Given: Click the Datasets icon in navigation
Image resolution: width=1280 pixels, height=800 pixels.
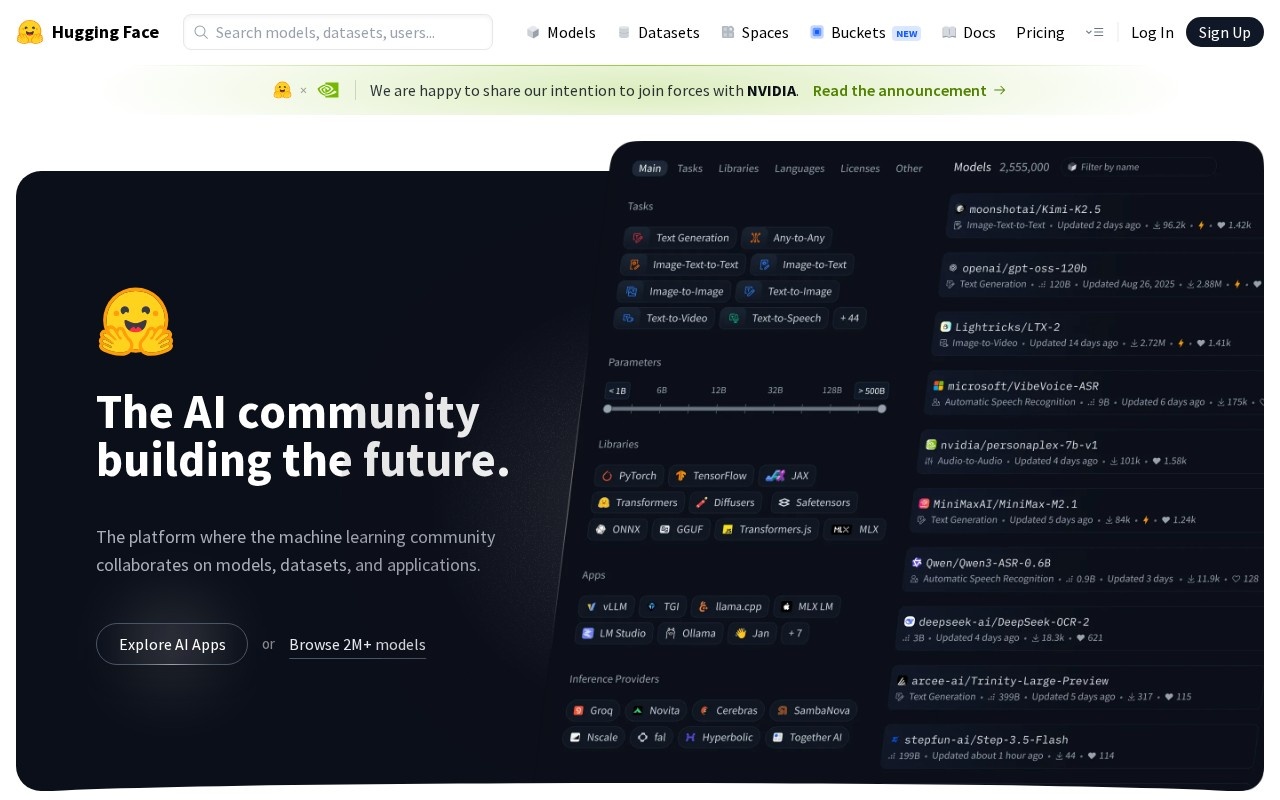Looking at the screenshot, I should tap(624, 32).
